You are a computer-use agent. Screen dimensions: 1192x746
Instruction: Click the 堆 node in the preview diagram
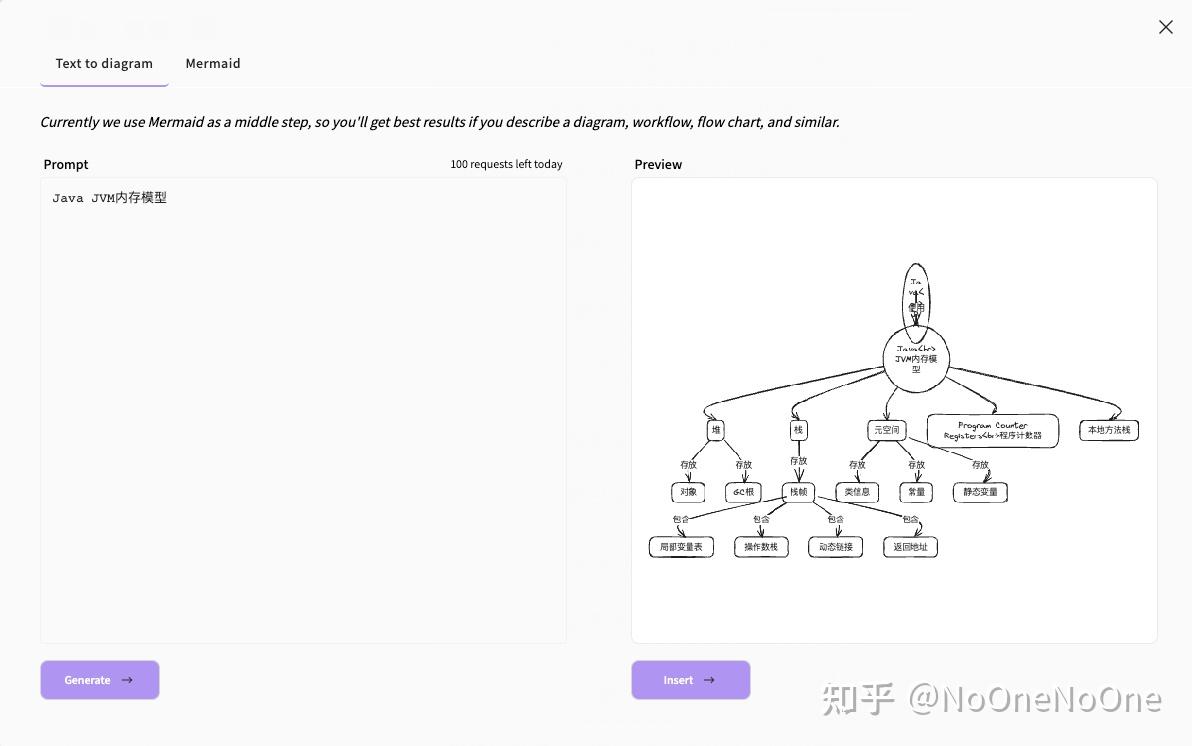pos(715,430)
